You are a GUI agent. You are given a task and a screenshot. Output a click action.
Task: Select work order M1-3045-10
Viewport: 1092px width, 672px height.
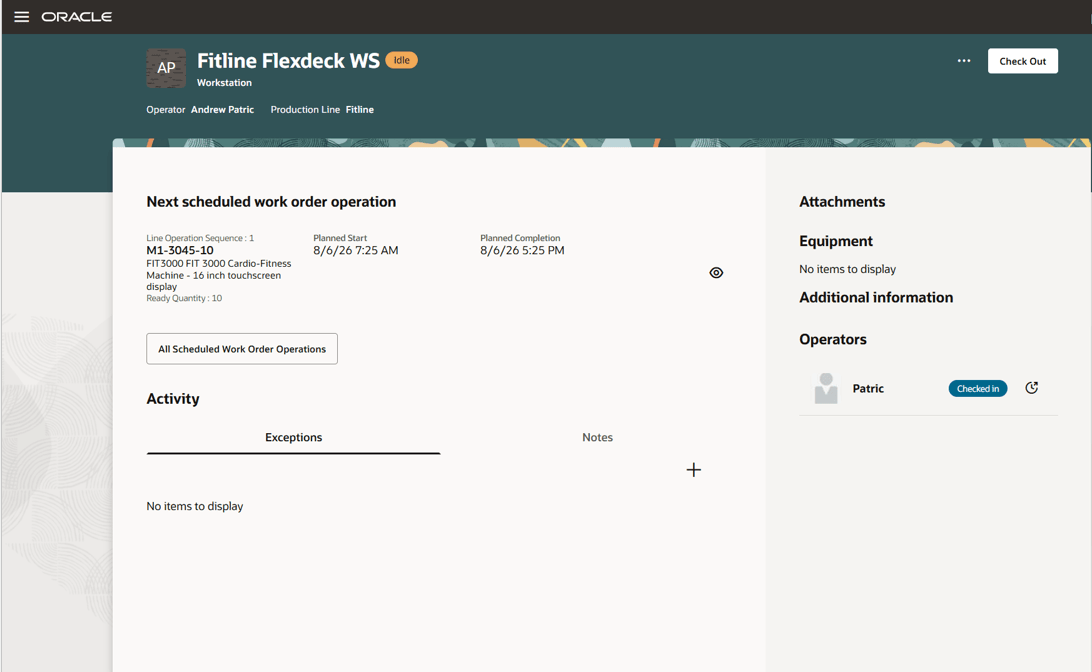point(180,251)
